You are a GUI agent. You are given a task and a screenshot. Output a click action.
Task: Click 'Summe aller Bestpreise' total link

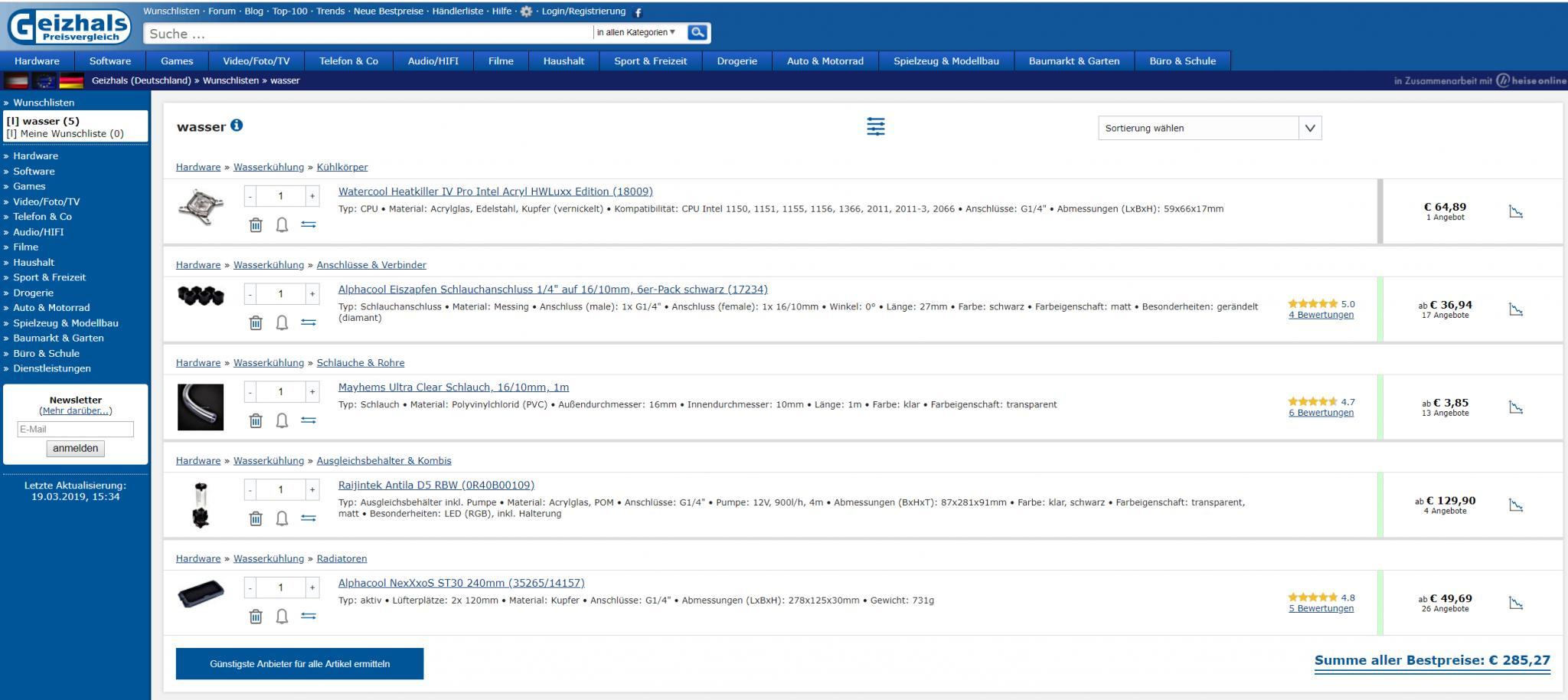[x=1432, y=660]
